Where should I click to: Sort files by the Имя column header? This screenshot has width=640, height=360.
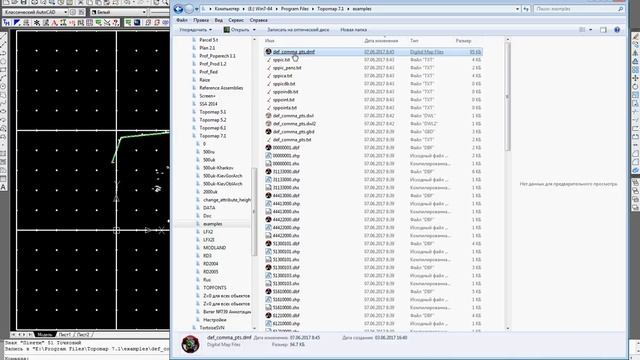[x=270, y=41]
